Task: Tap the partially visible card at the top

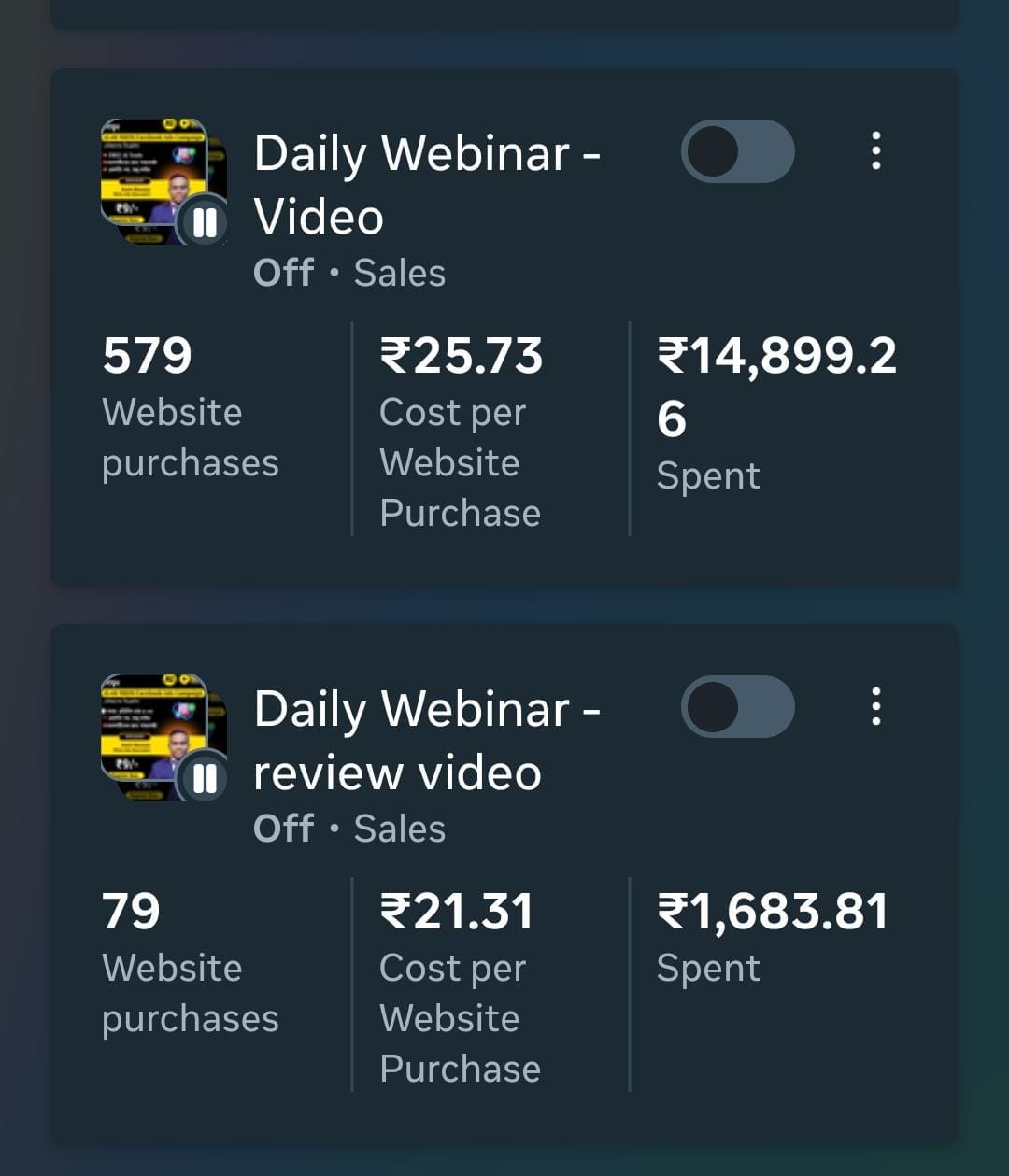Action: point(504,14)
